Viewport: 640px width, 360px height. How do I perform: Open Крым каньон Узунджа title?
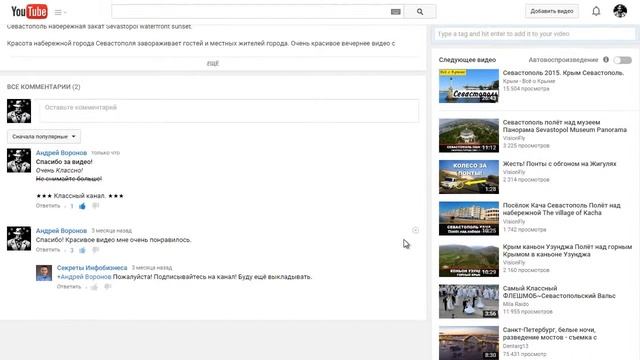point(567,250)
